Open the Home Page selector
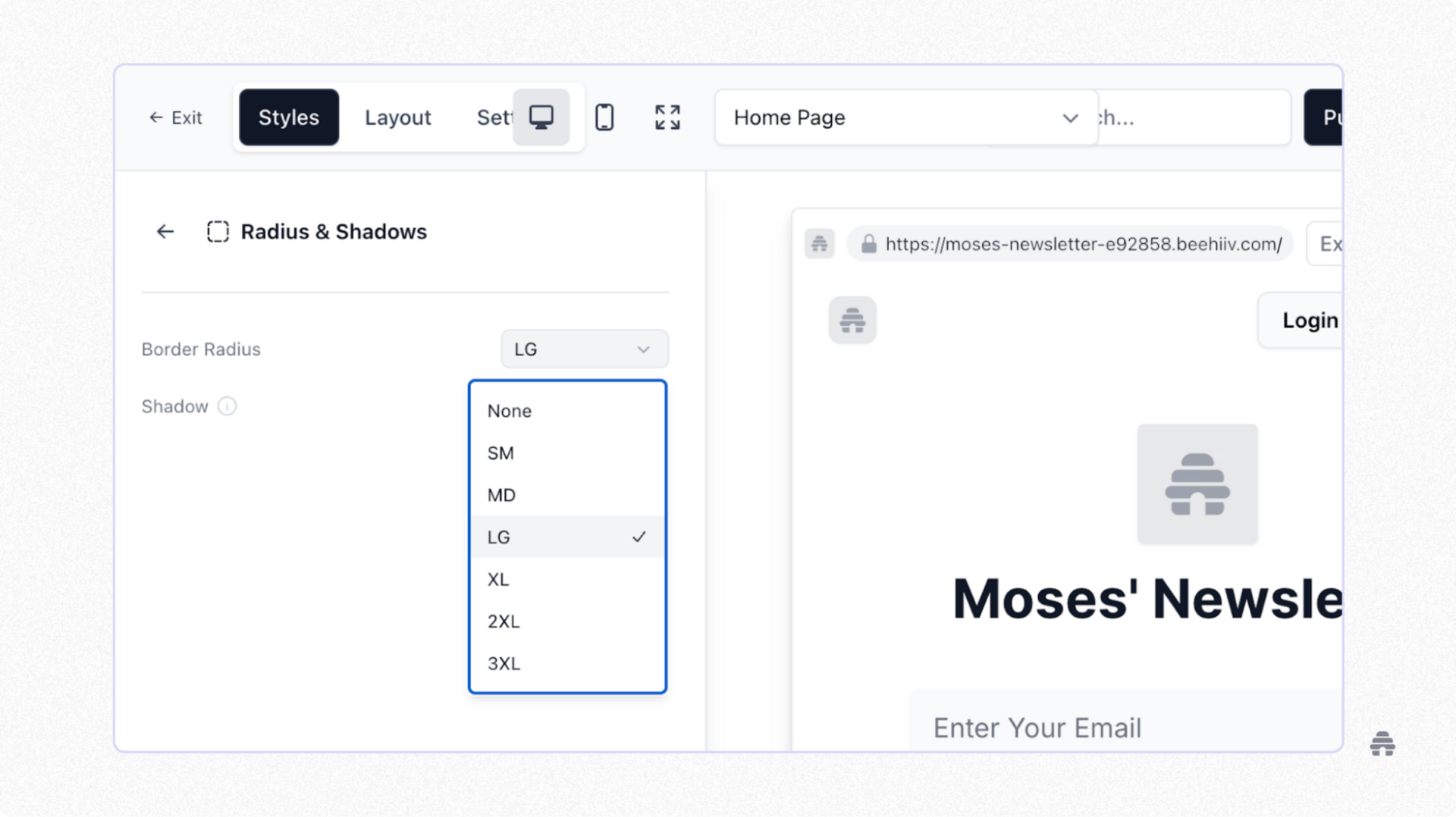The height and width of the screenshot is (817, 1456). [x=905, y=117]
